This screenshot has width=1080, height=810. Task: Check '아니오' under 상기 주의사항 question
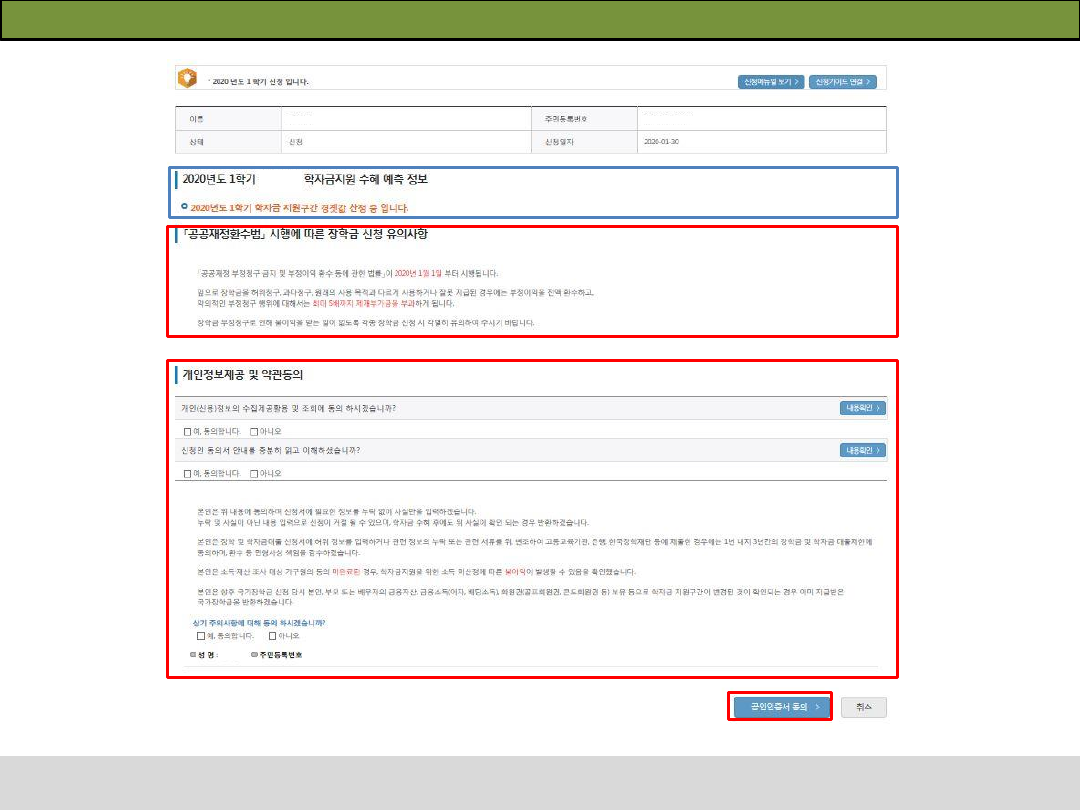(x=273, y=635)
